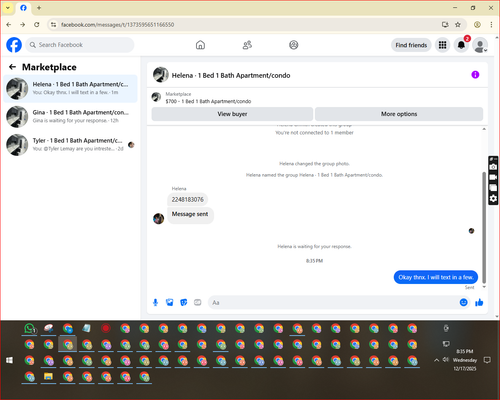Open conversation information purple icon
500x400 pixels.
click(x=475, y=75)
